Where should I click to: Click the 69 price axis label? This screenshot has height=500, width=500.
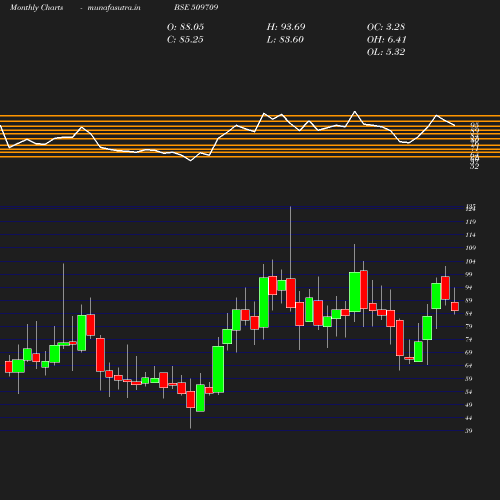click(469, 352)
